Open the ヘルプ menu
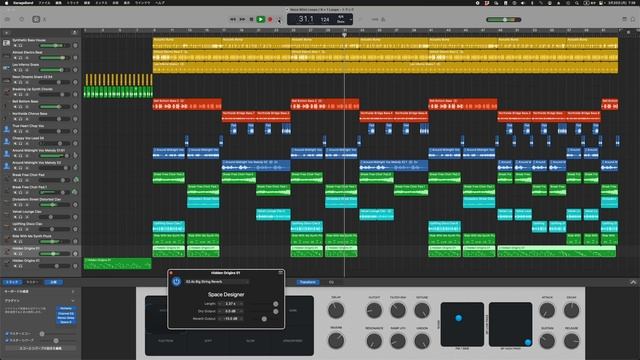 [x=160, y=2]
